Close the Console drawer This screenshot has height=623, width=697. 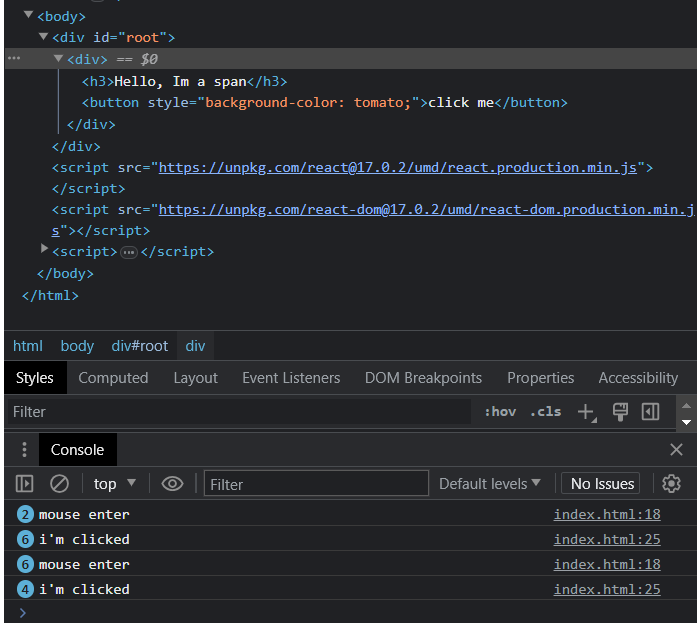(x=676, y=450)
